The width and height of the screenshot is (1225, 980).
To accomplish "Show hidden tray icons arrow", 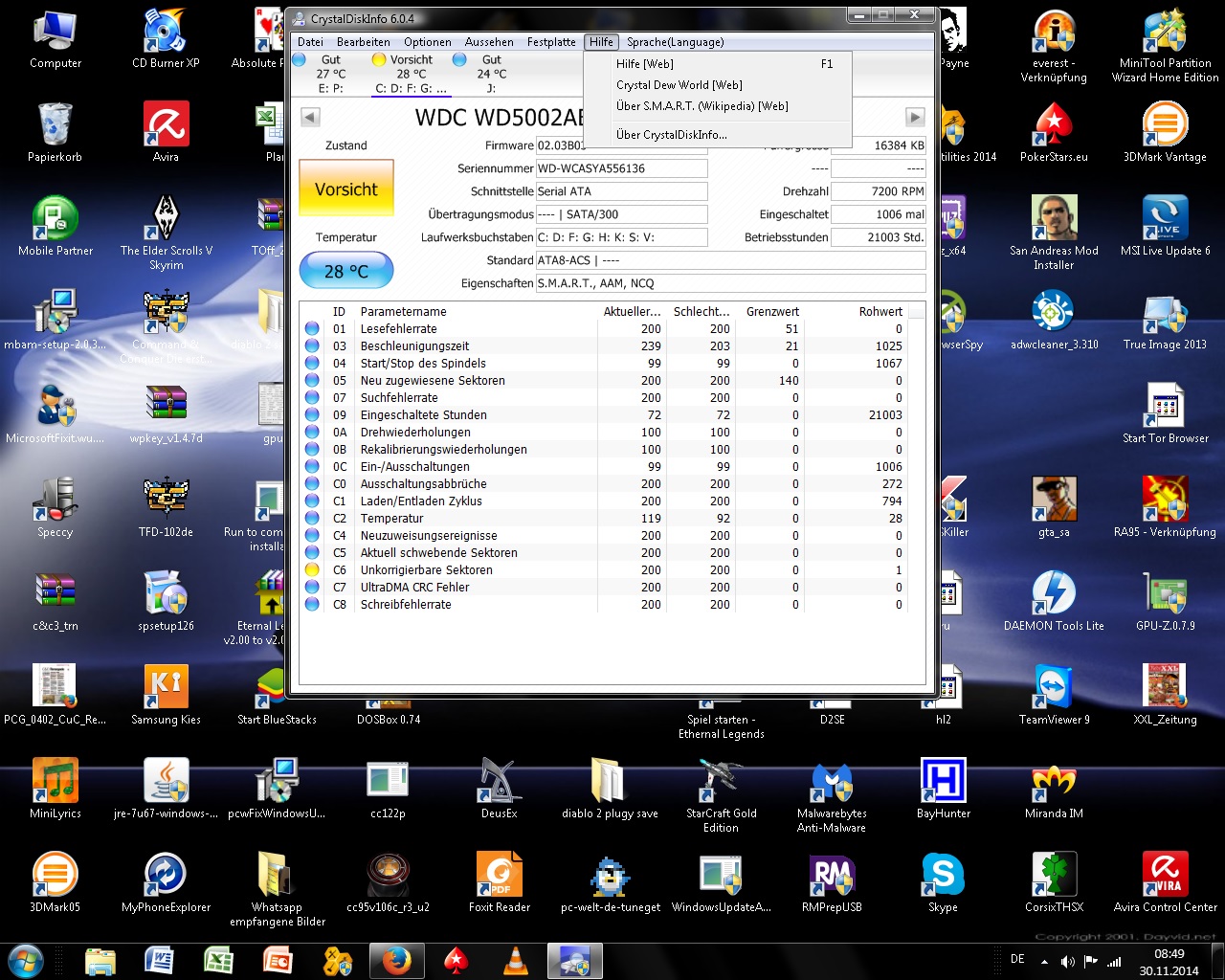I will (1044, 961).
